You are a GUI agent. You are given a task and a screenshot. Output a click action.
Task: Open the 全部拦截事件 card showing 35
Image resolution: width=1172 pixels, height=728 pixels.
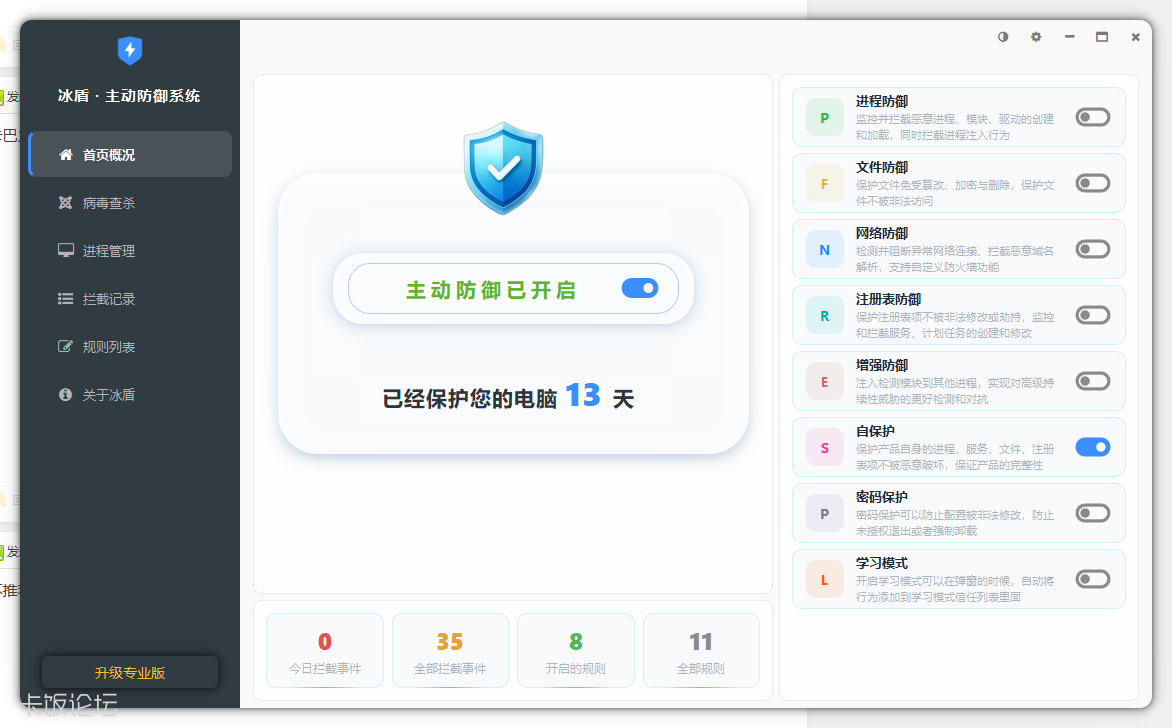[450, 650]
